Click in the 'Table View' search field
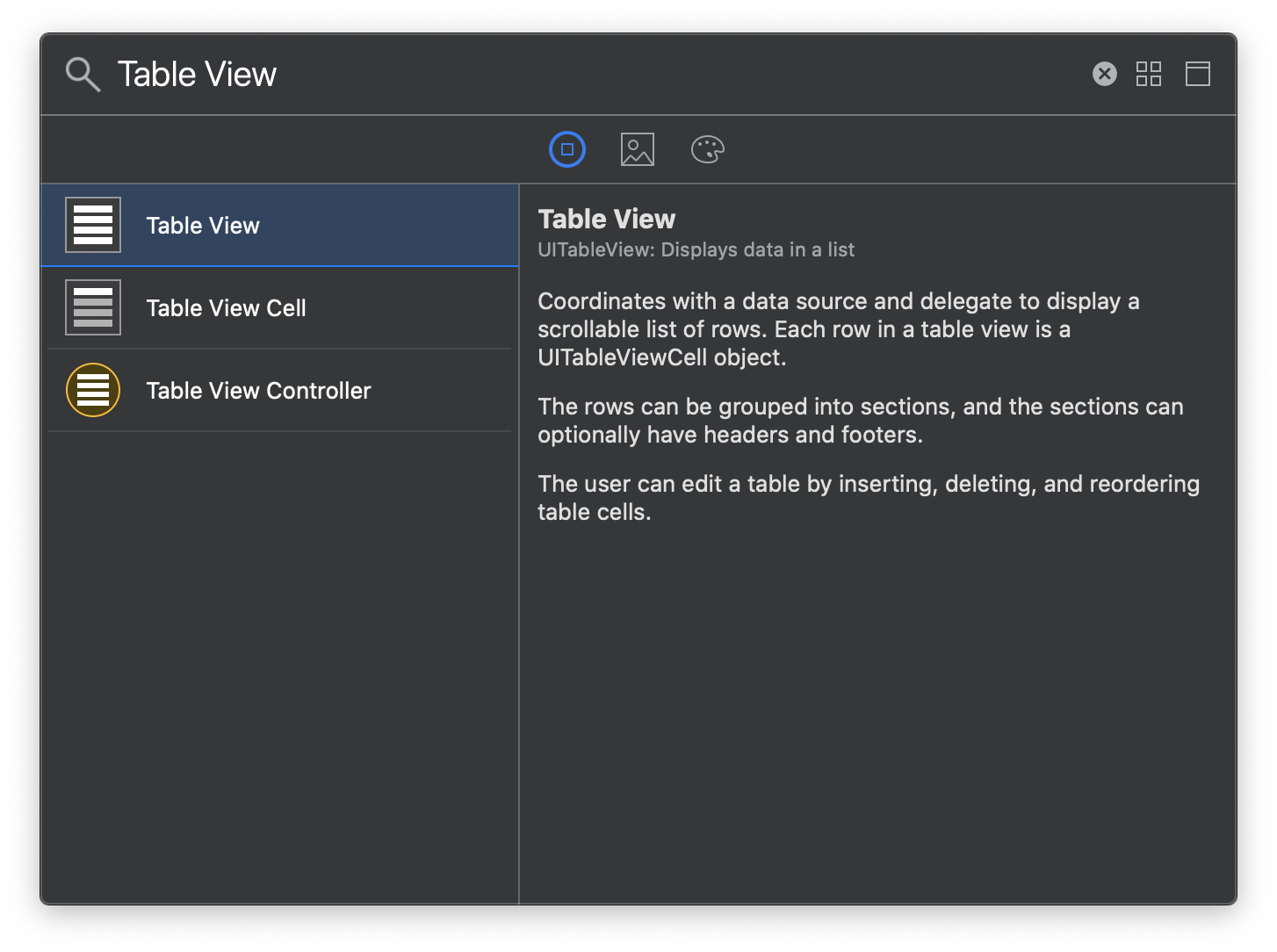The height and width of the screenshot is (952, 1277). point(597,75)
